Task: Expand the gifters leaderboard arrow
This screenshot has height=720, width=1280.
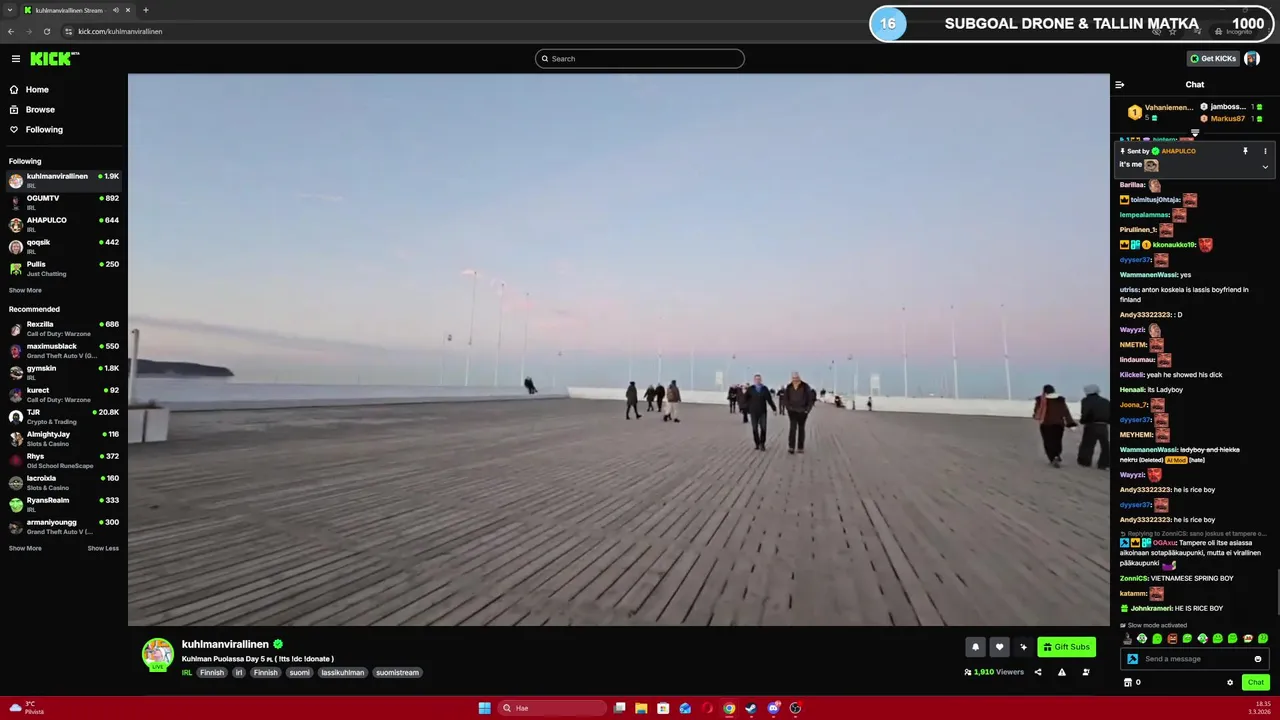Action: tap(1194, 132)
